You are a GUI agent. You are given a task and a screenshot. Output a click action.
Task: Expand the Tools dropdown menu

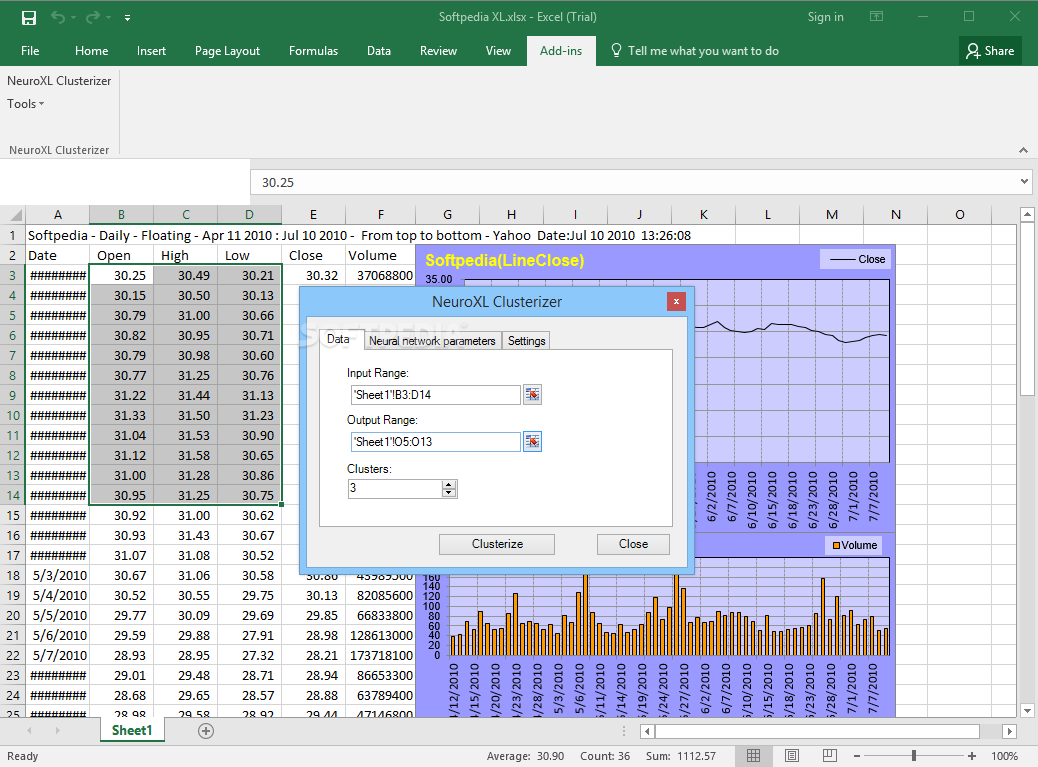coord(25,104)
